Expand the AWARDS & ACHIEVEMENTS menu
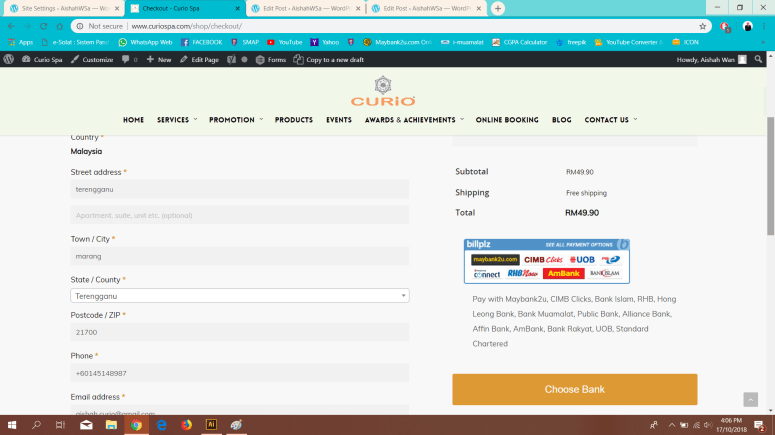 pos(414,120)
